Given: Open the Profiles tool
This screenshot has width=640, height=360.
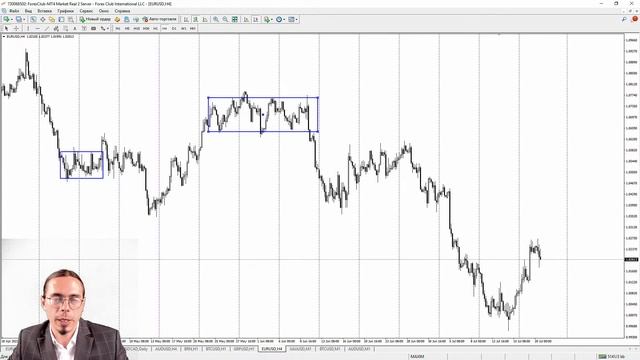Looking at the screenshot, I should pyautogui.click(x=18, y=19).
